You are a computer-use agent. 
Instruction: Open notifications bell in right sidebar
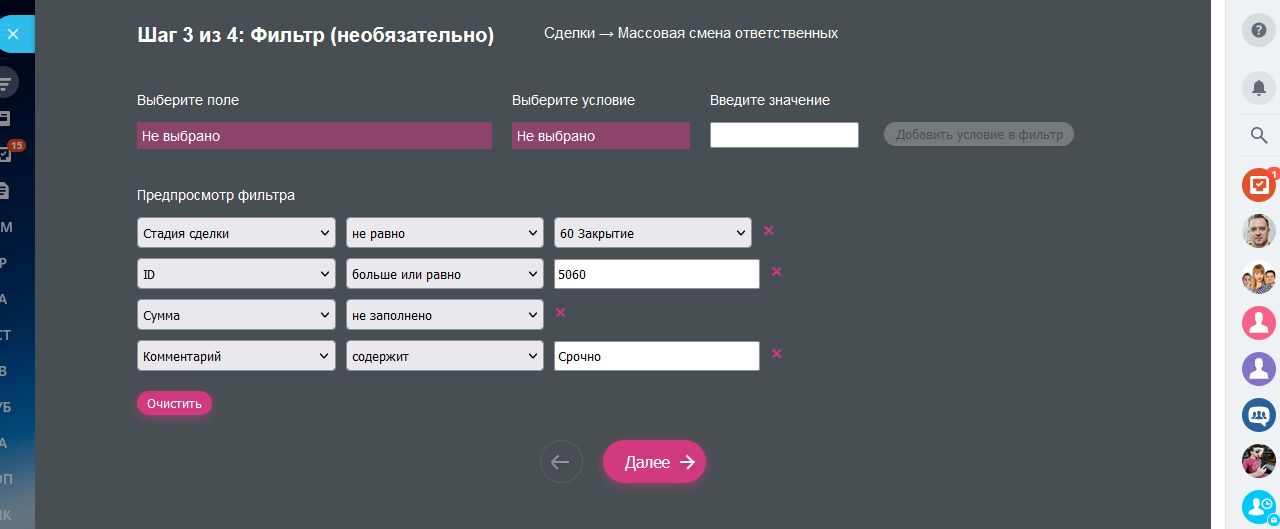(1259, 87)
